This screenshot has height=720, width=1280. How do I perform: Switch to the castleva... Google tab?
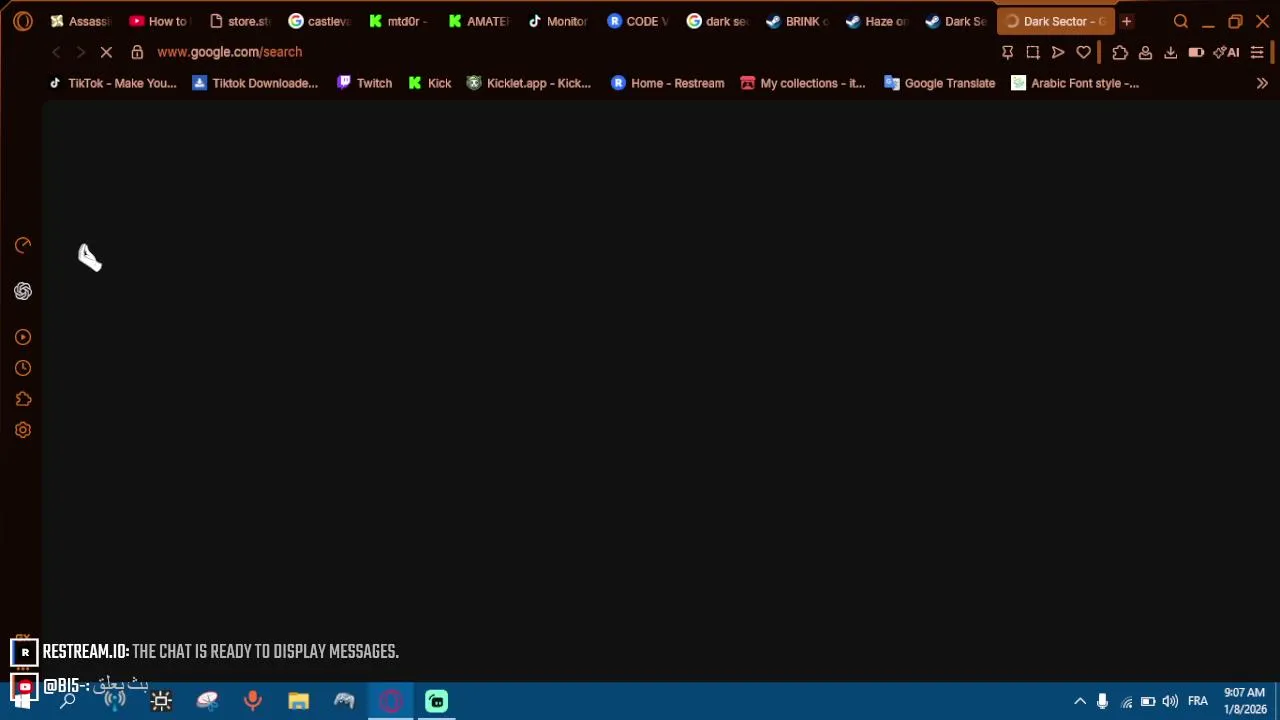[318, 21]
